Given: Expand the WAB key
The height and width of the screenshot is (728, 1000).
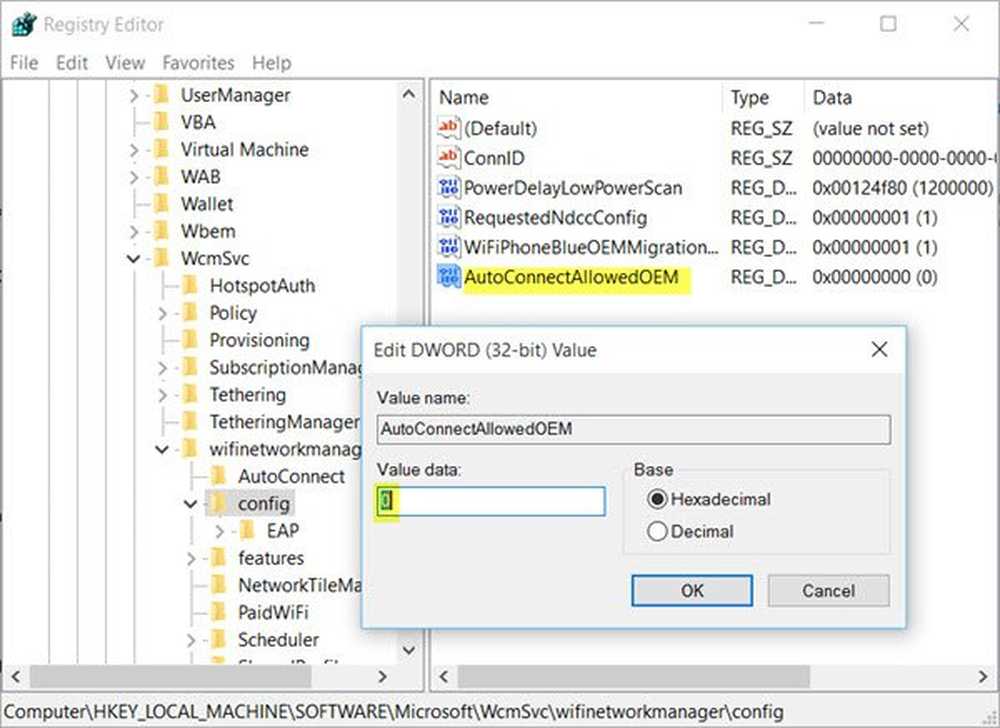Looking at the screenshot, I should point(133,177).
